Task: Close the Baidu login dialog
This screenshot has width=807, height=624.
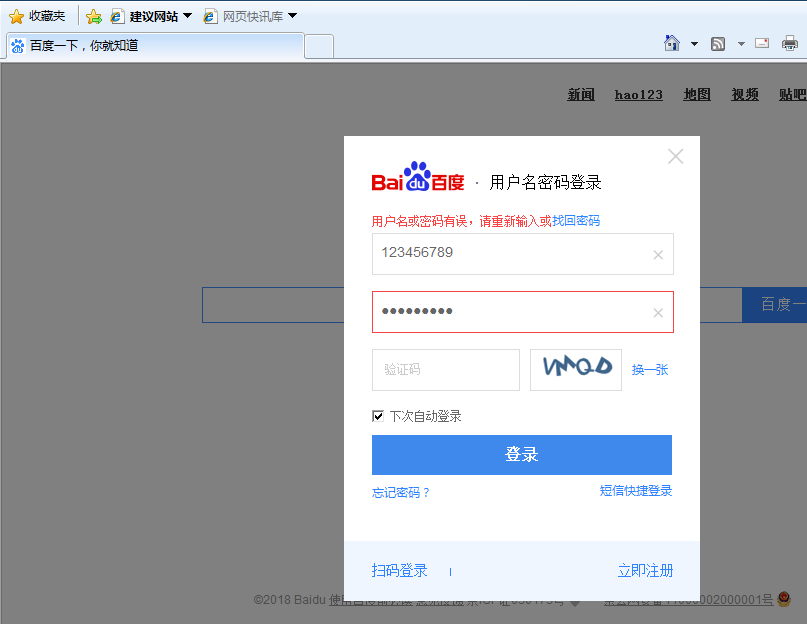Action: tap(675, 156)
